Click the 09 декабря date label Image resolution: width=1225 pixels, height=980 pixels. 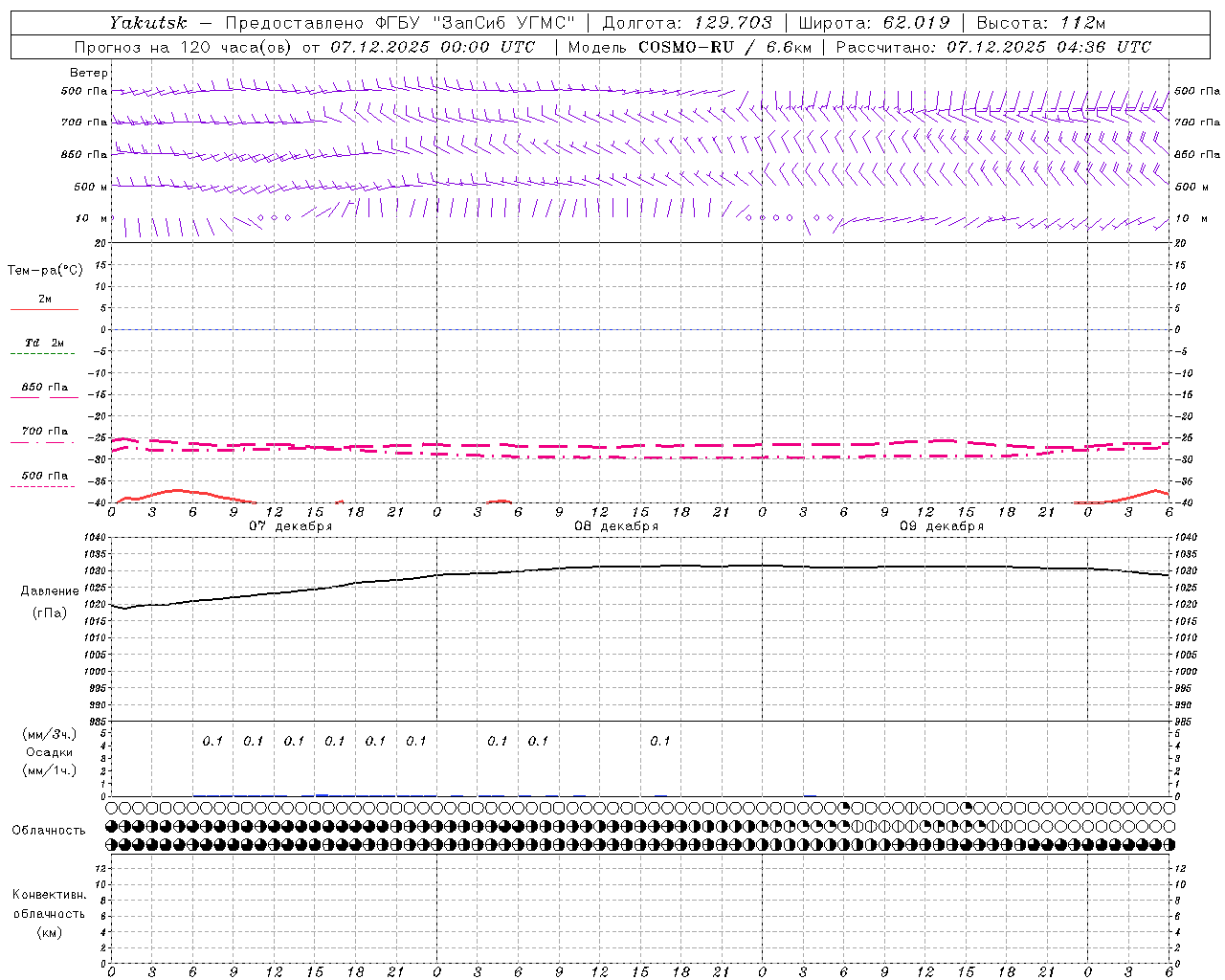(x=942, y=526)
